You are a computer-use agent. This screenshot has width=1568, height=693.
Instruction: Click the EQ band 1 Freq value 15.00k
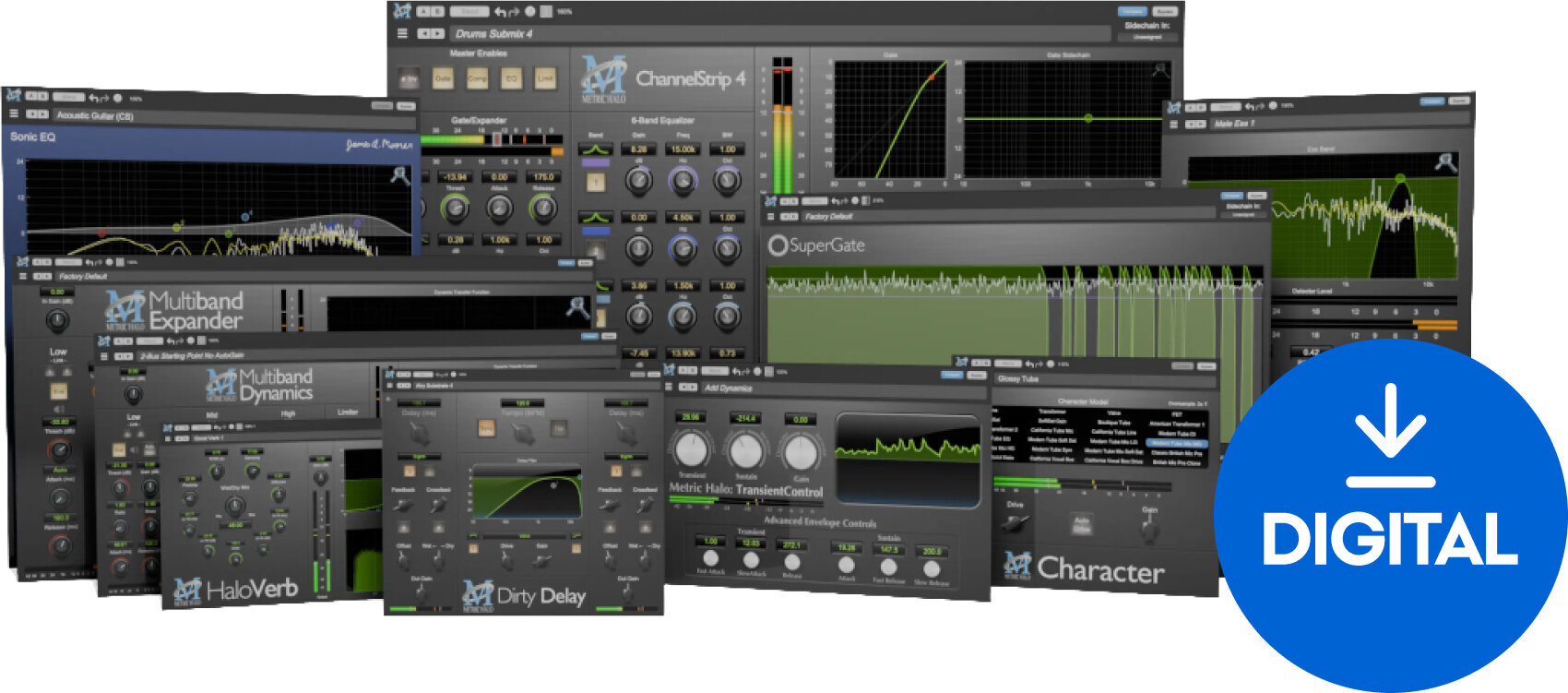pyautogui.click(x=683, y=149)
